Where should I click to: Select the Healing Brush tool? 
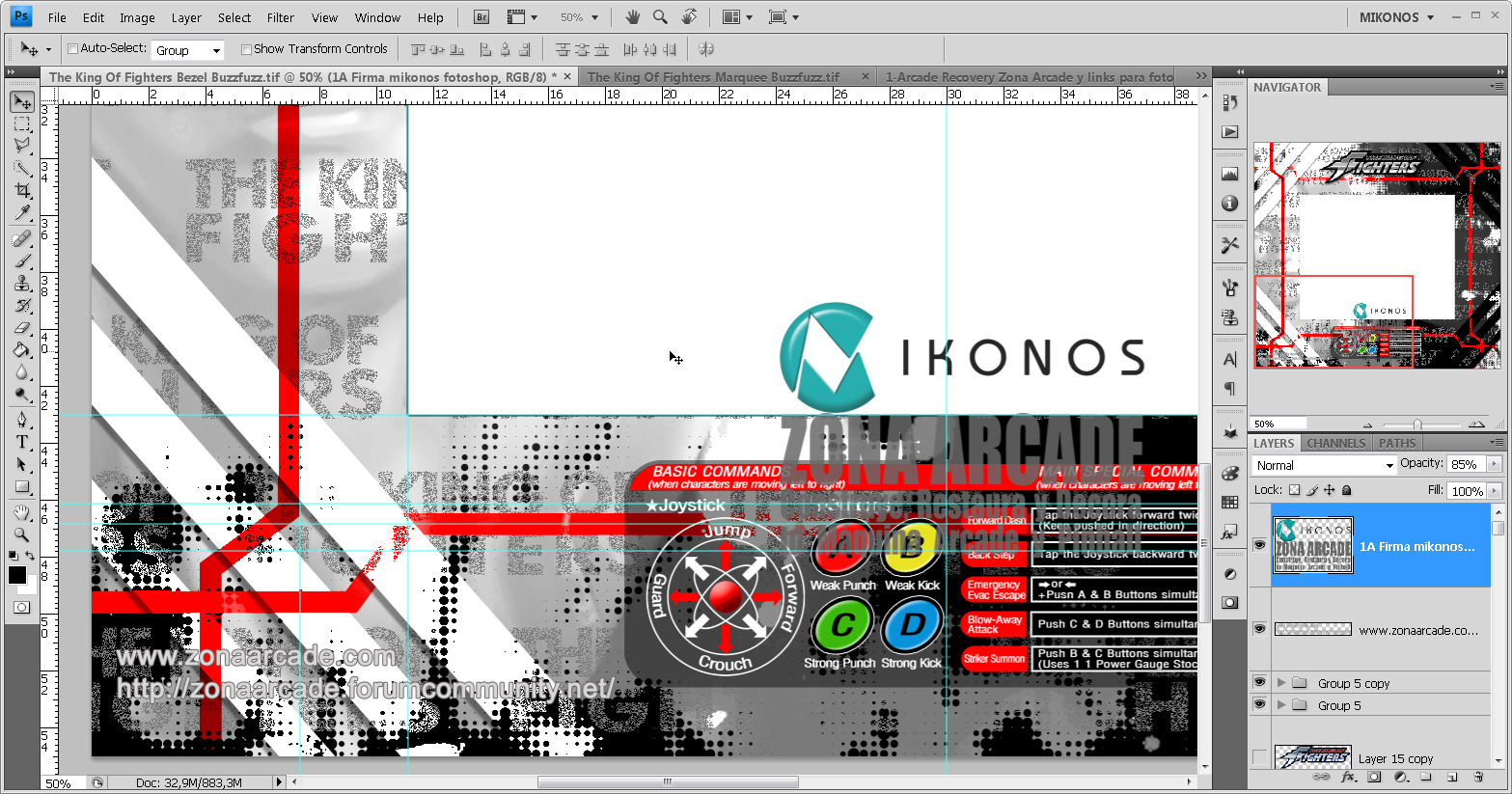point(22,239)
